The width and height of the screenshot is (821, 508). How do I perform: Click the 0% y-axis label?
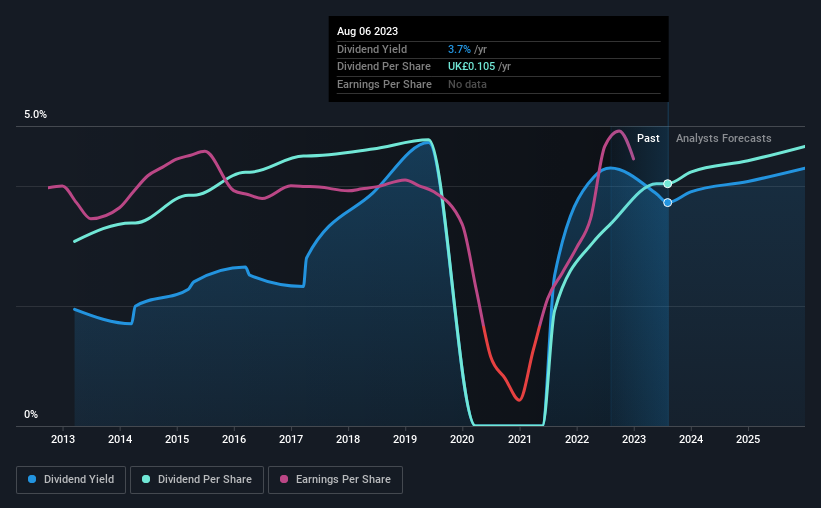click(31, 414)
